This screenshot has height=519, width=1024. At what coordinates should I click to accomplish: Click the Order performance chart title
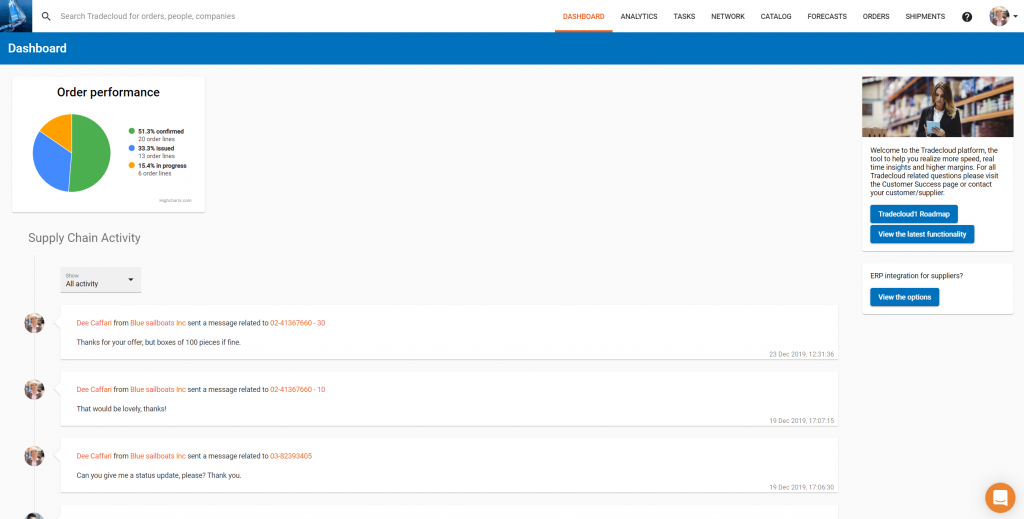point(108,93)
